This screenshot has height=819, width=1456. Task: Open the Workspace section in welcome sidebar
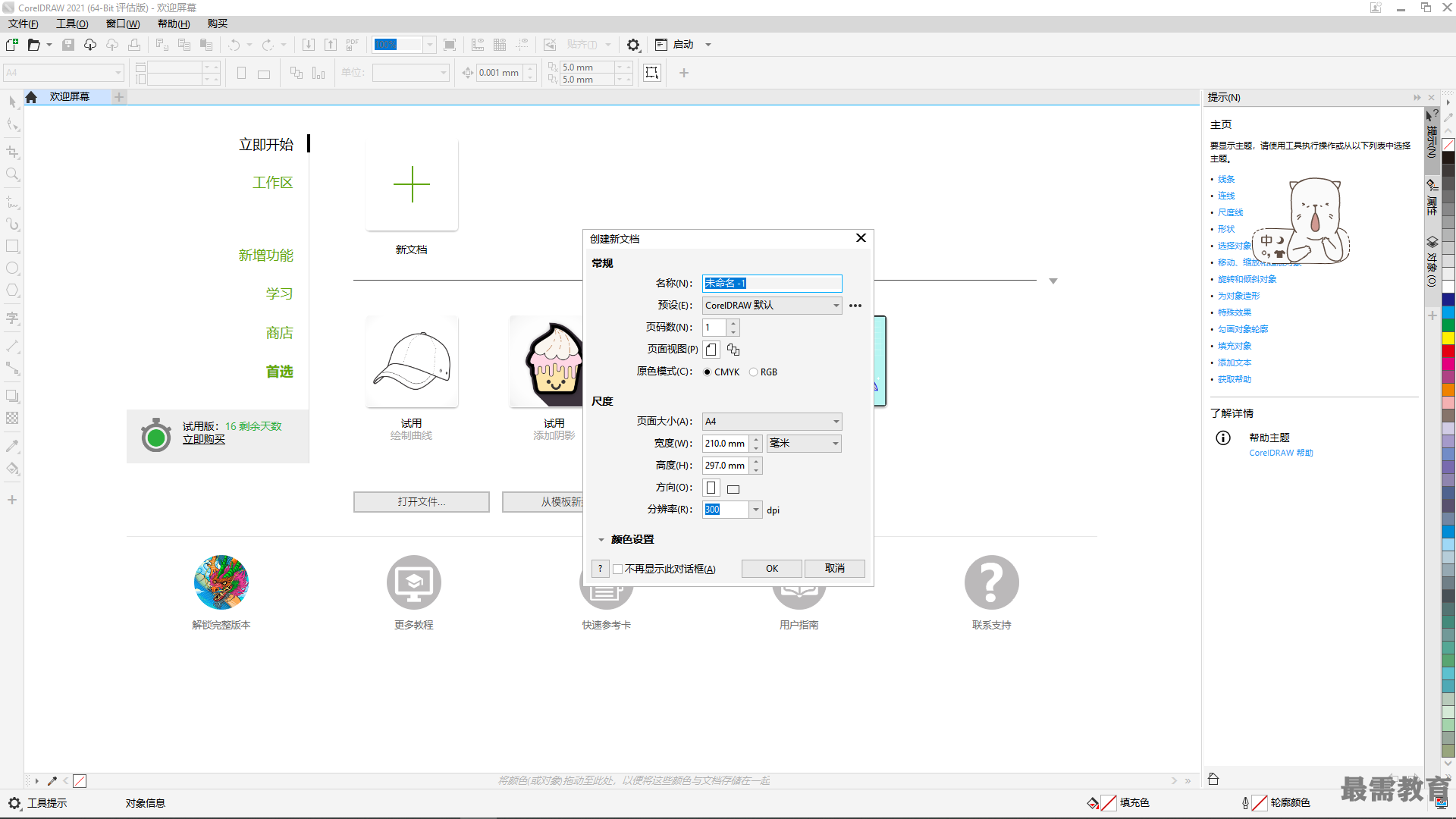272,183
